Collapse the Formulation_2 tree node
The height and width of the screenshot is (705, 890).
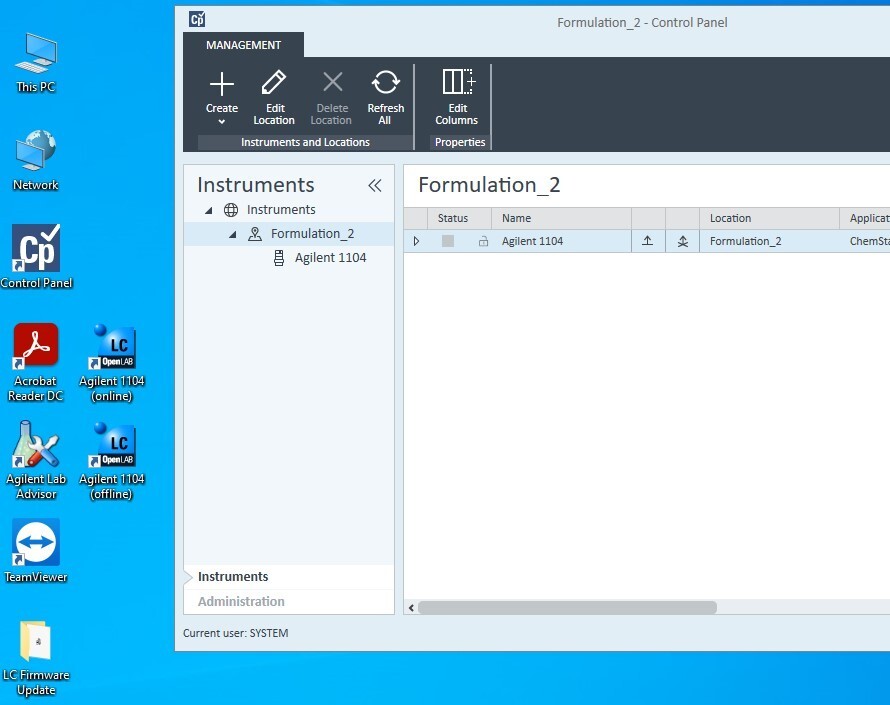(x=233, y=234)
